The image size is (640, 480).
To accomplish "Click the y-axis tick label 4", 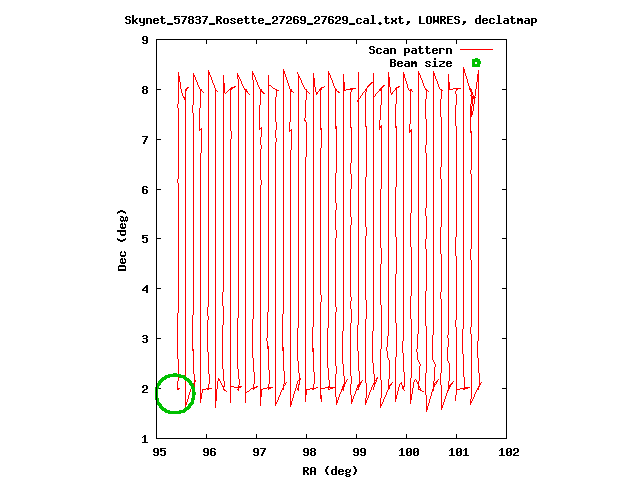I will pyautogui.click(x=145, y=289).
